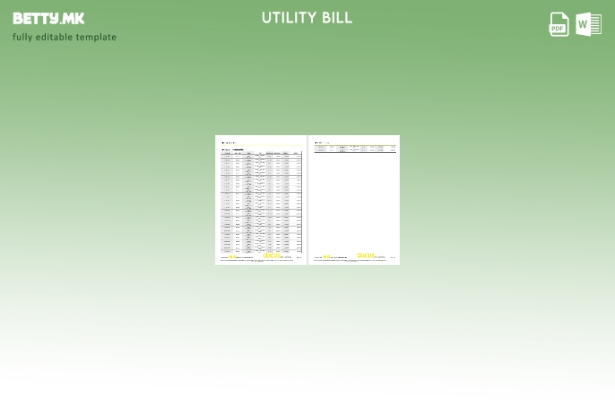Click the last table row on first page

click(x=260, y=250)
